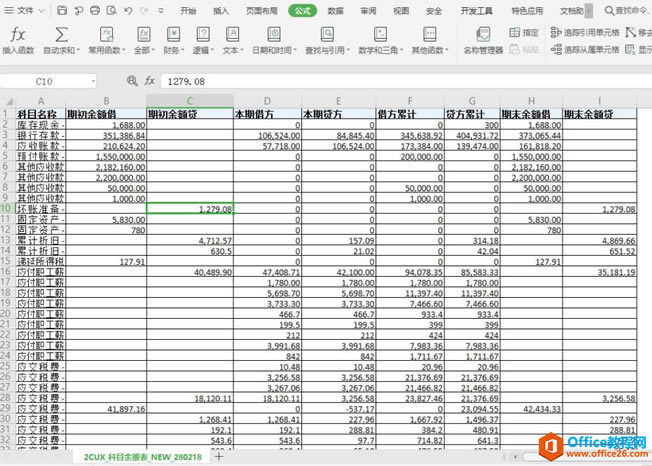
Task: Switch to the 插入 Insert tab
Action: coord(221,11)
